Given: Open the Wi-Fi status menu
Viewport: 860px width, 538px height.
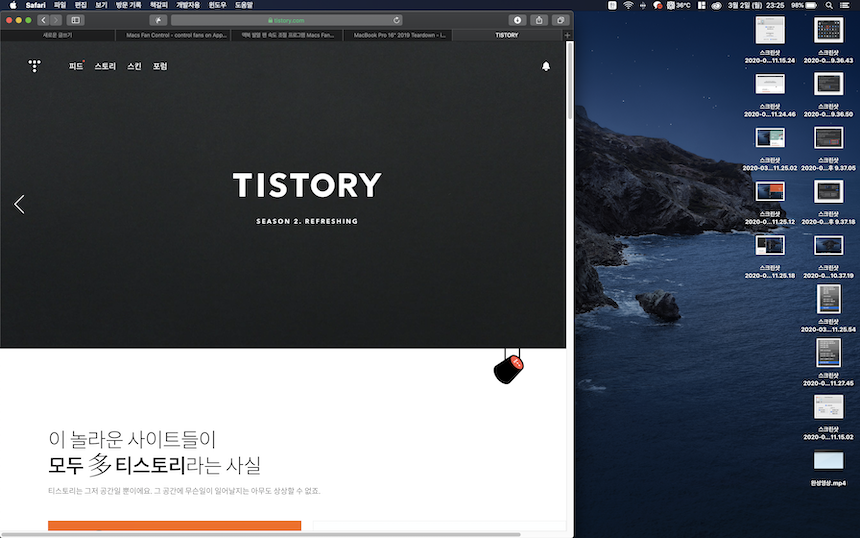Looking at the screenshot, I should tap(628, 5).
